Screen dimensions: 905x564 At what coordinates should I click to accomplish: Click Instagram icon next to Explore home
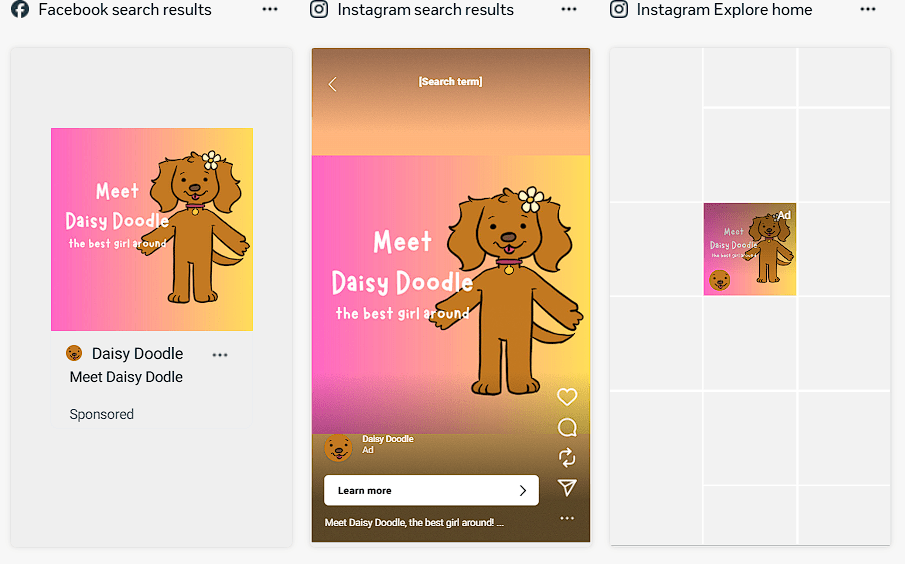pyautogui.click(x=619, y=9)
